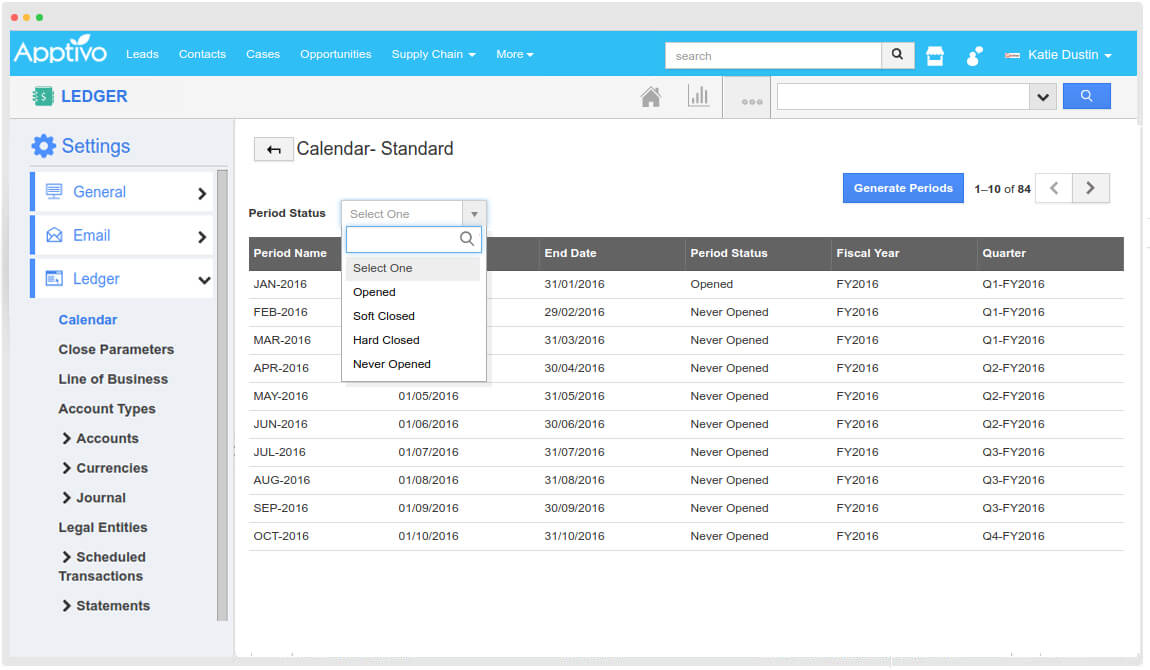Viewport: 1150px width, 670px height.
Task: Switch to the Opportunities menu item
Action: pos(335,55)
